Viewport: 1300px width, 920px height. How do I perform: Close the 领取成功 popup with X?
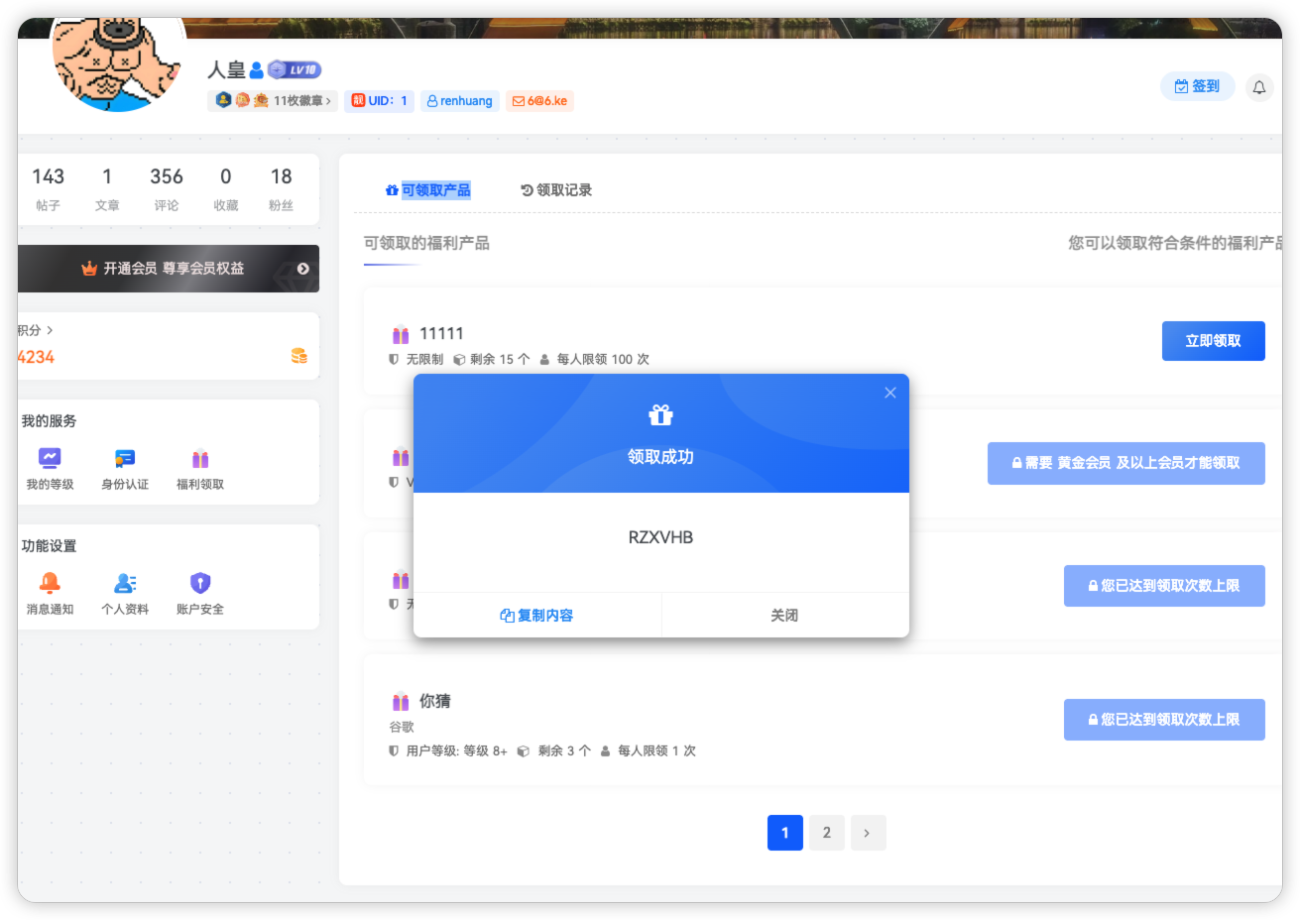click(x=890, y=393)
